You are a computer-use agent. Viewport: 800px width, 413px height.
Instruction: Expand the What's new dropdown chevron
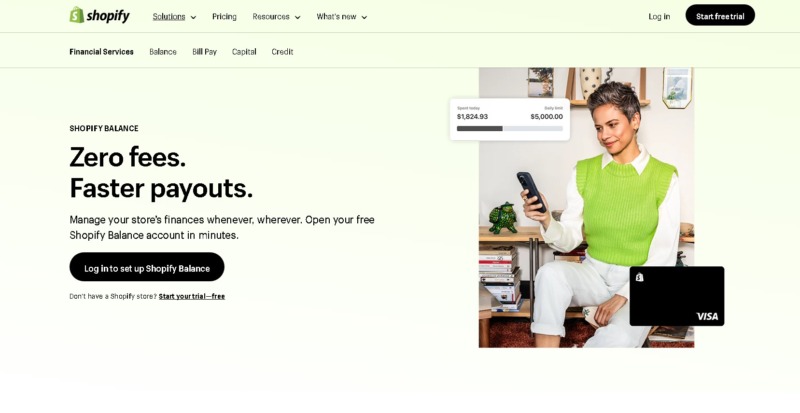click(x=364, y=17)
